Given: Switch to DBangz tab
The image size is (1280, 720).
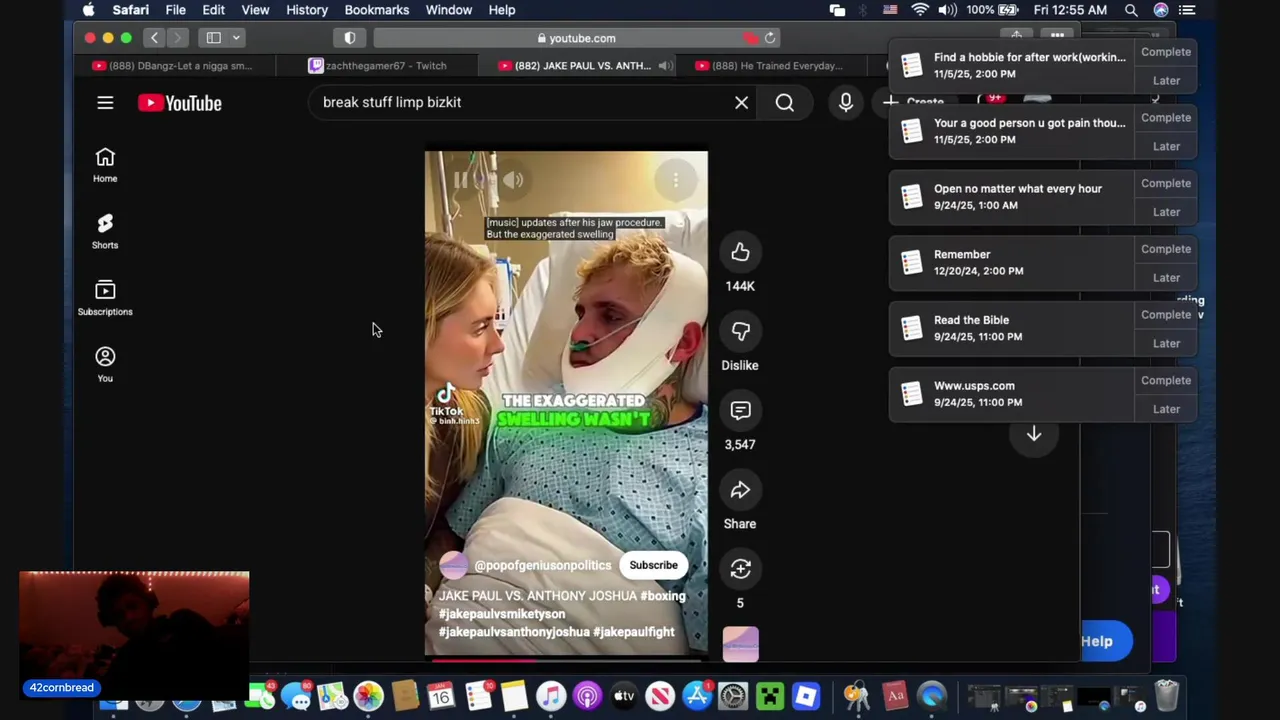Looking at the screenshot, I should pyautogui.click(x=172, y=66).
